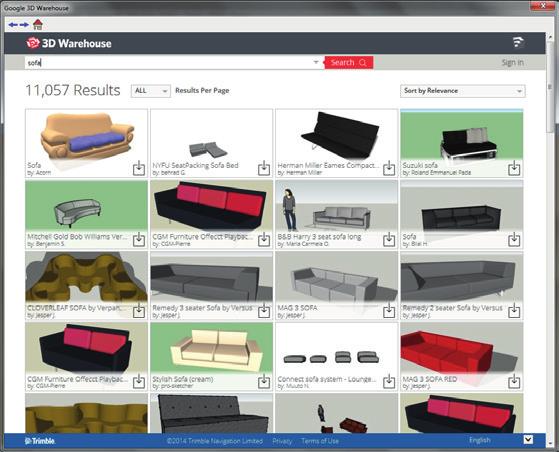
Task: Click the Trimble logo in footer
Action: coord(40,441)
